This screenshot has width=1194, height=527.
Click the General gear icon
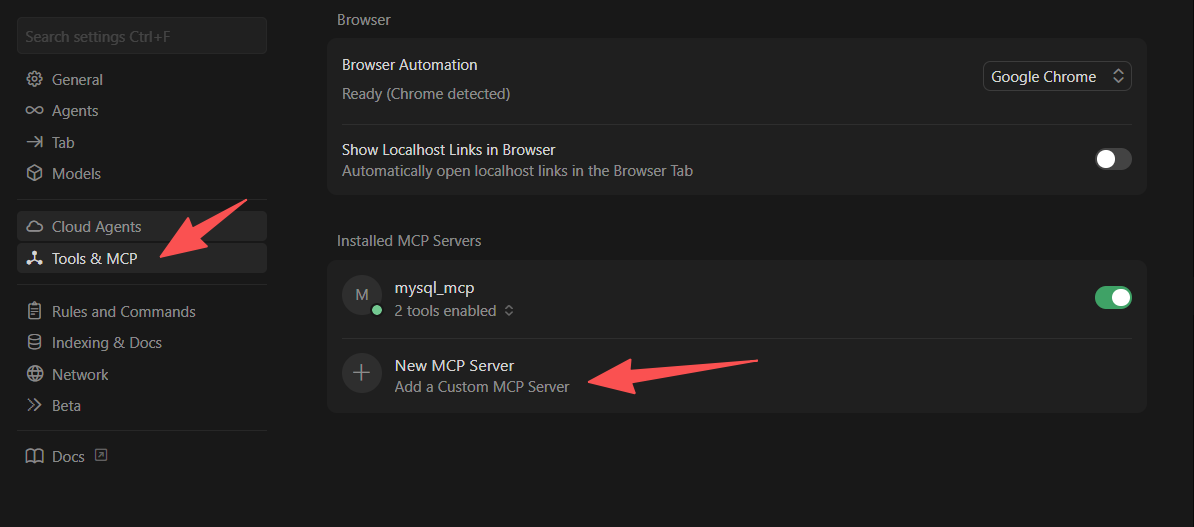(35, 79)
